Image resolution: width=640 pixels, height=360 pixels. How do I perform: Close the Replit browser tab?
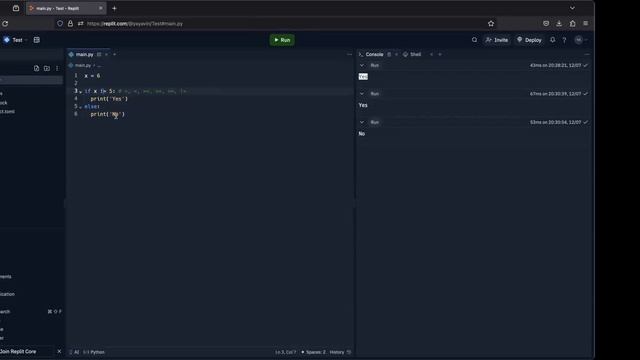[101, 8]
